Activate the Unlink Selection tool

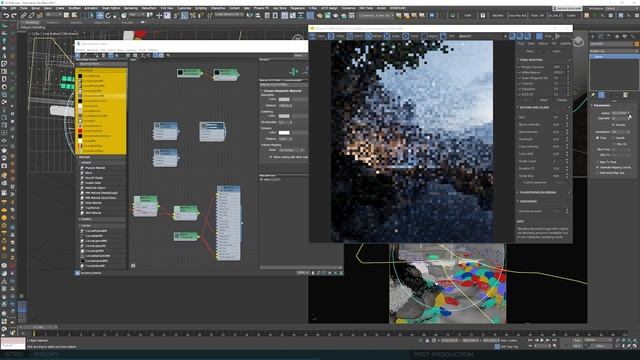[31, 16]
